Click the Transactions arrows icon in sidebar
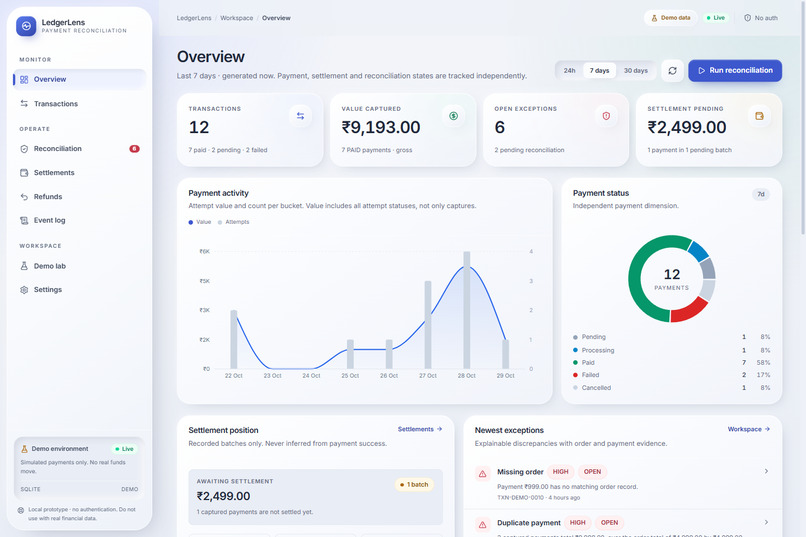The image size is (806, 537). (24, 104)
